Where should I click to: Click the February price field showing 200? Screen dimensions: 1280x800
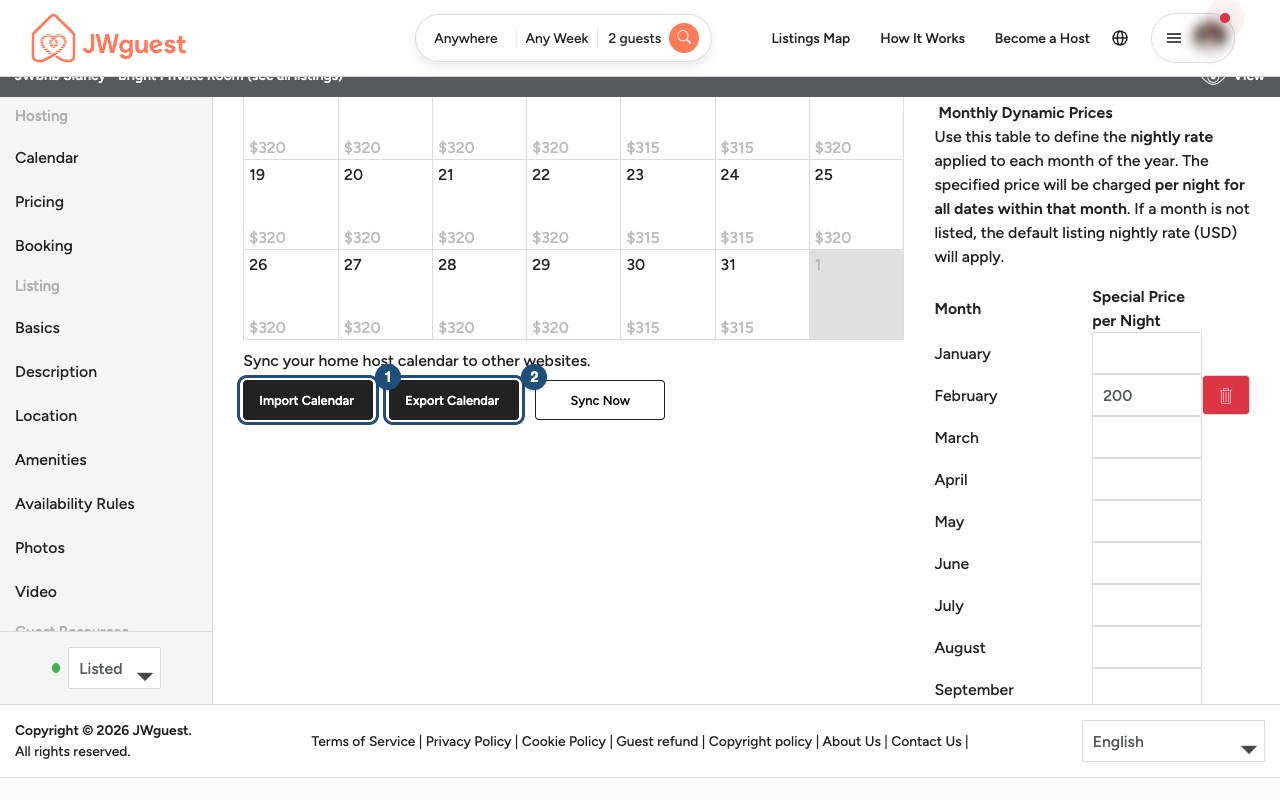pyautogui.click(x=1147, y=396)
